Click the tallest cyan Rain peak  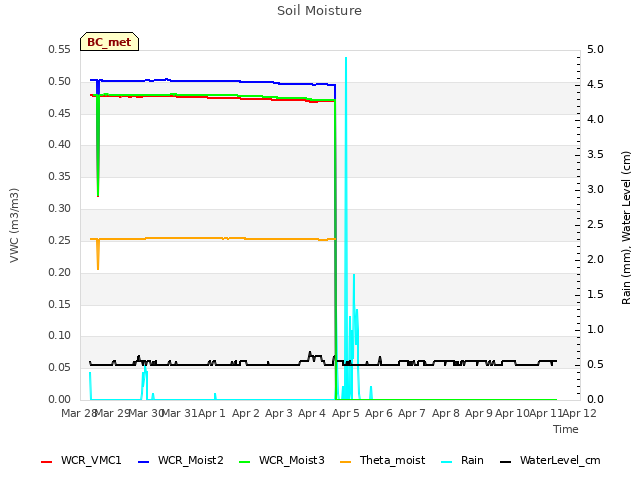point(346,58)
